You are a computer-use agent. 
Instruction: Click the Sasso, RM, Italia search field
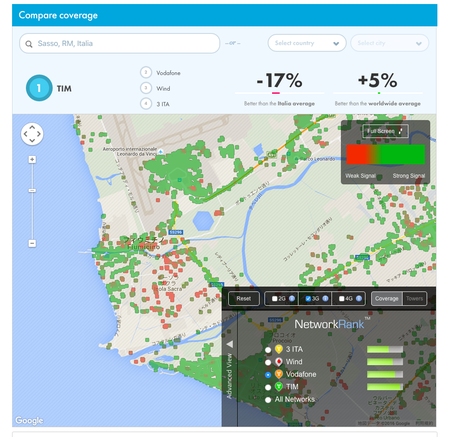[x=120, y=43]
